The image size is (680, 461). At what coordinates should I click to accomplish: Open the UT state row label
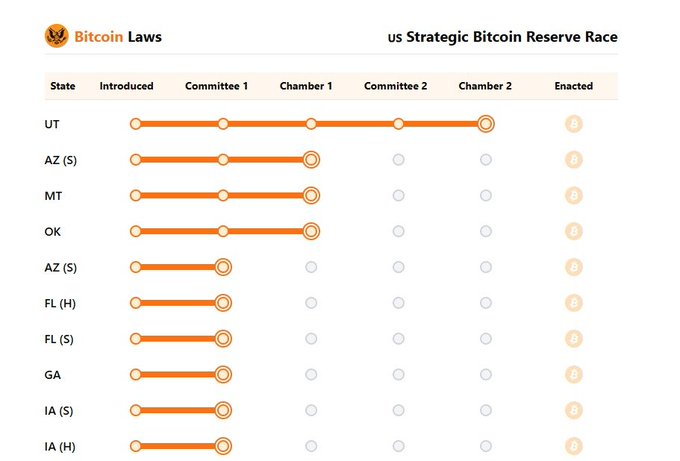[52, 124]
